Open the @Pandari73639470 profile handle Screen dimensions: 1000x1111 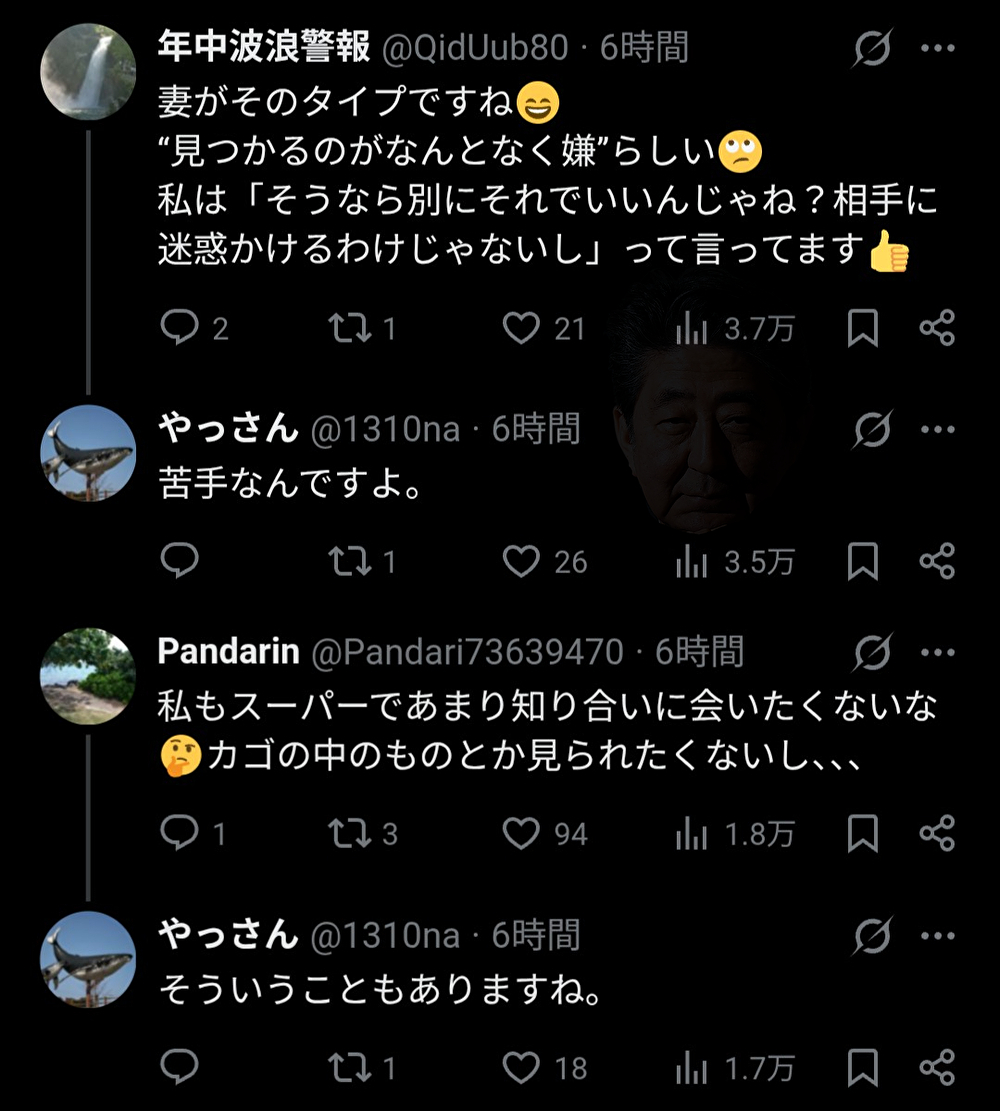pyautogui.click(x=467, y=652)
